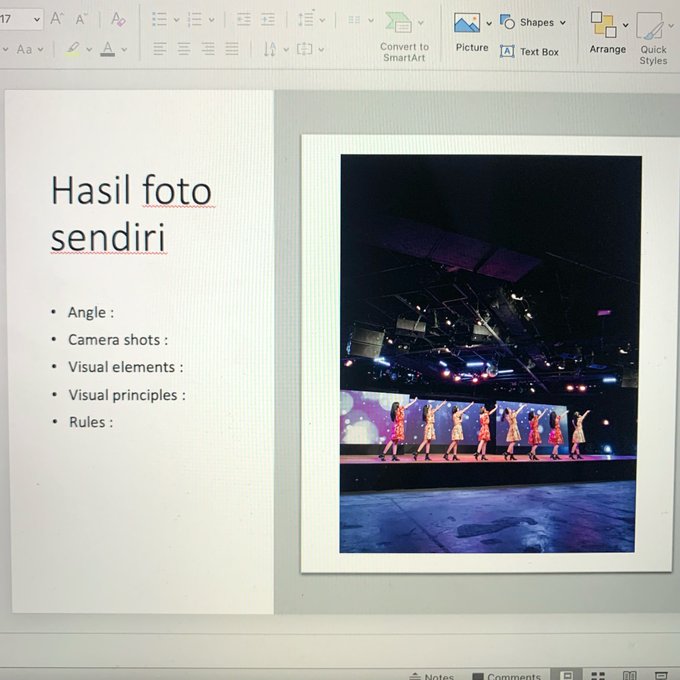Click the slide title 'Hasil foto sendiri'
The width and height of the screenshot is (680, 680).
click(x=131, y=213)
